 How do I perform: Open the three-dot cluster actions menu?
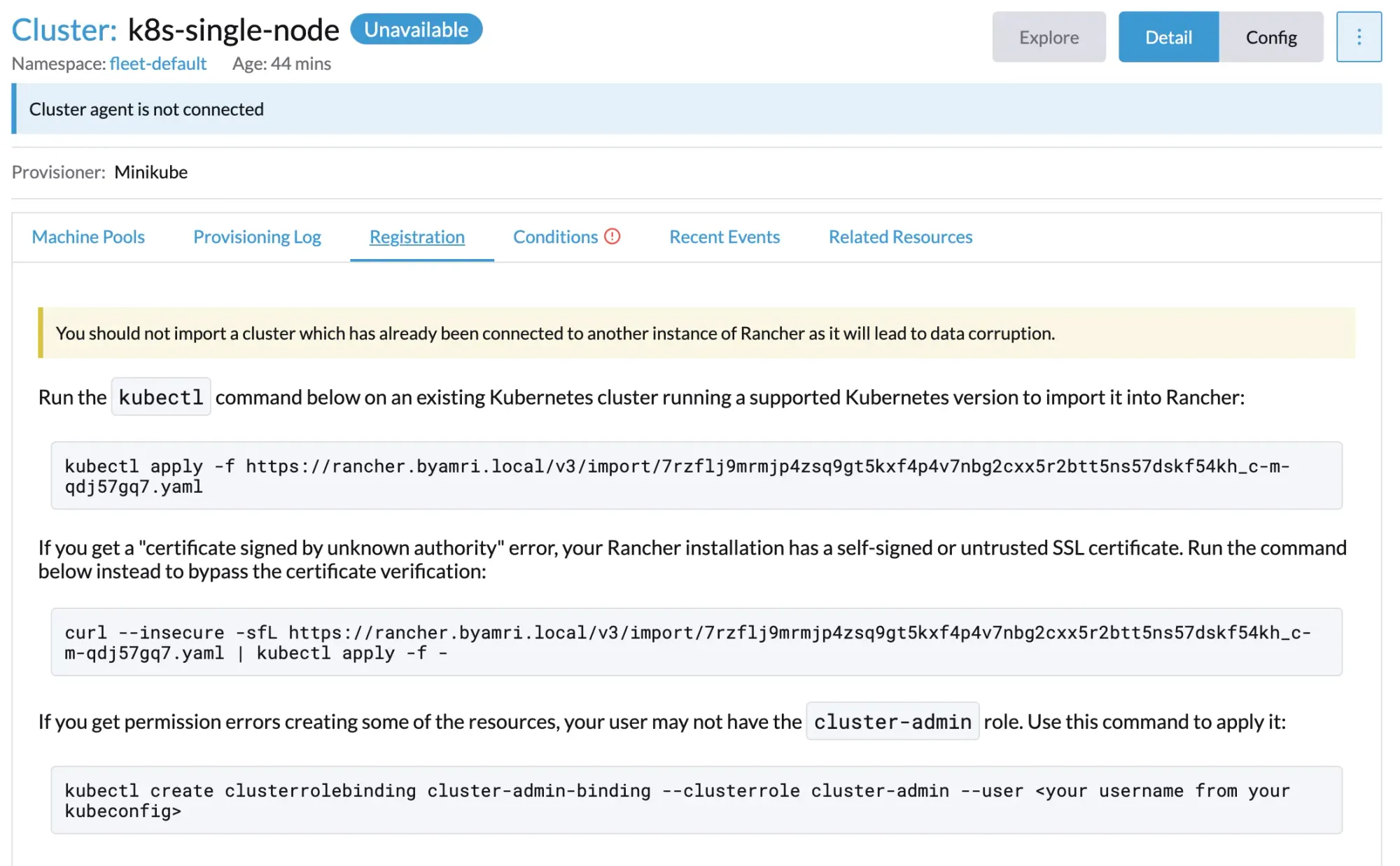tap(1358, 37)
